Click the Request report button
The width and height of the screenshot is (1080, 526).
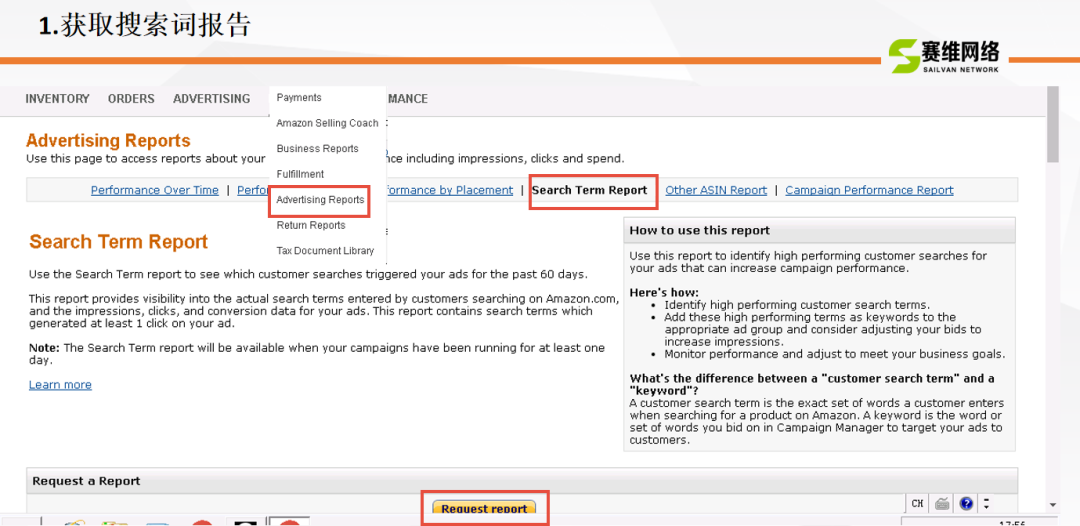[x=484, y=508]
